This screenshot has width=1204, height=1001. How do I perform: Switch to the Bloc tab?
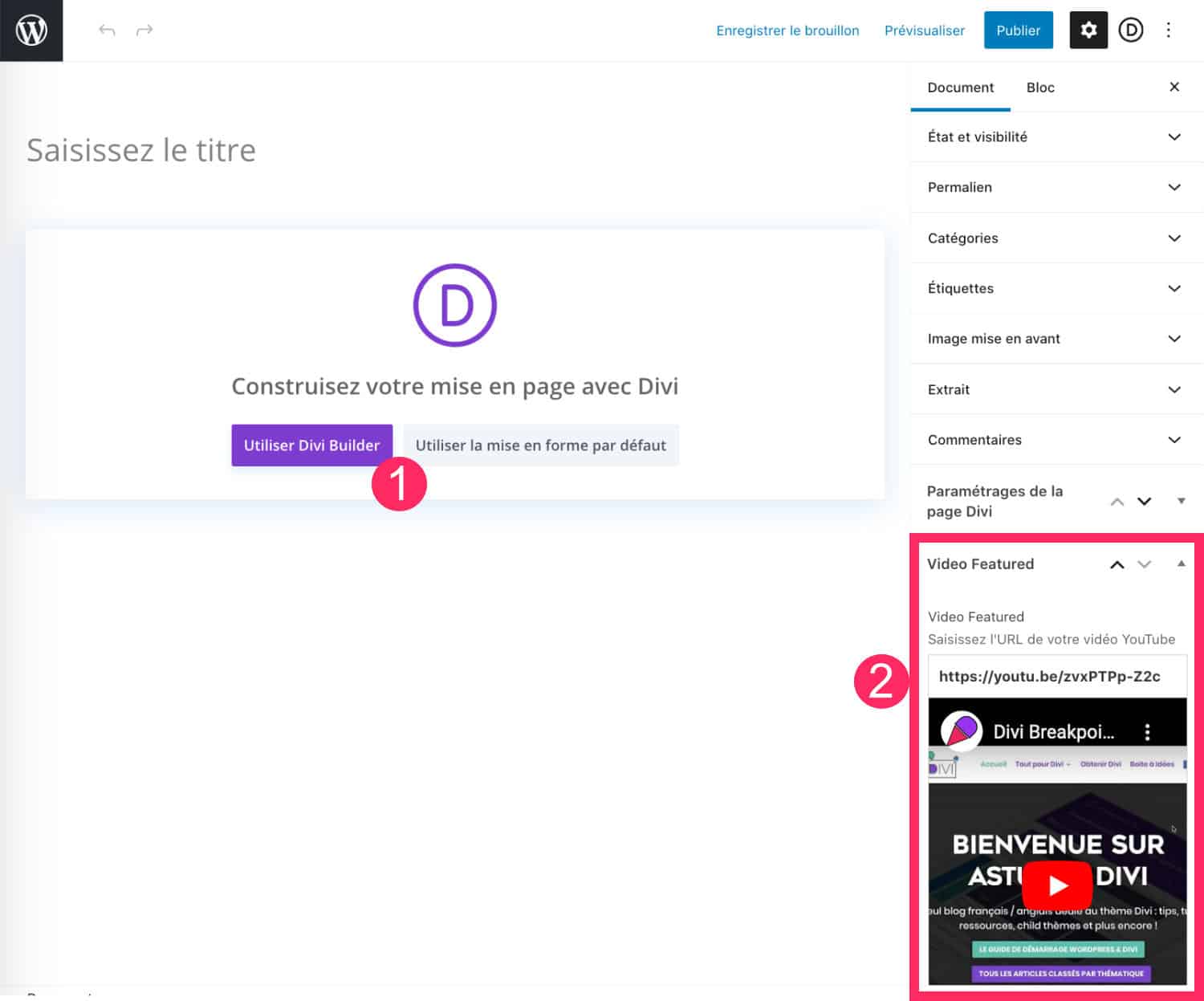point(1040,87)
